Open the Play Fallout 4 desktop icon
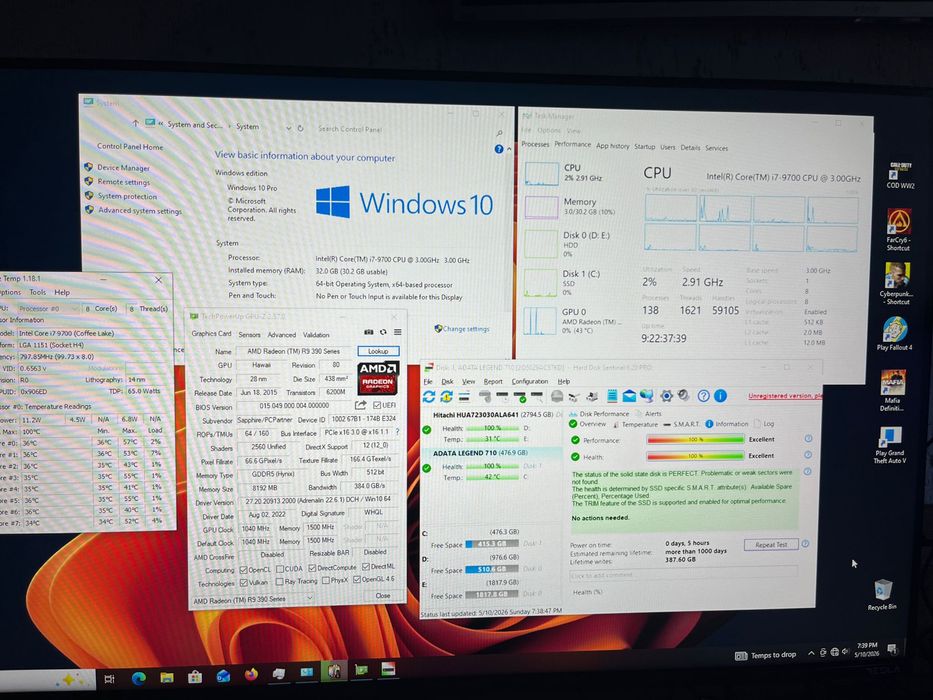This screenshot has width=933, height=700. pyautogui.click(x=894, y=333)
